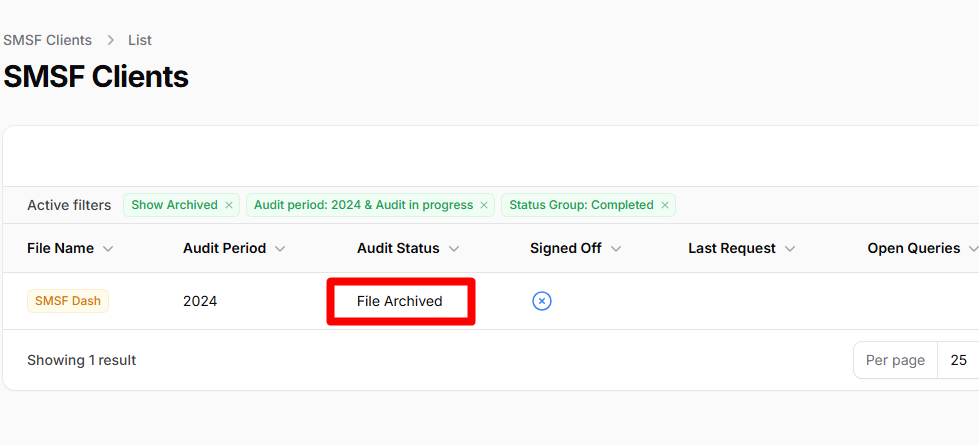Sort by Audit Period column arrow
The width and height of the screenshot is (979, 445).
[280, 249]
